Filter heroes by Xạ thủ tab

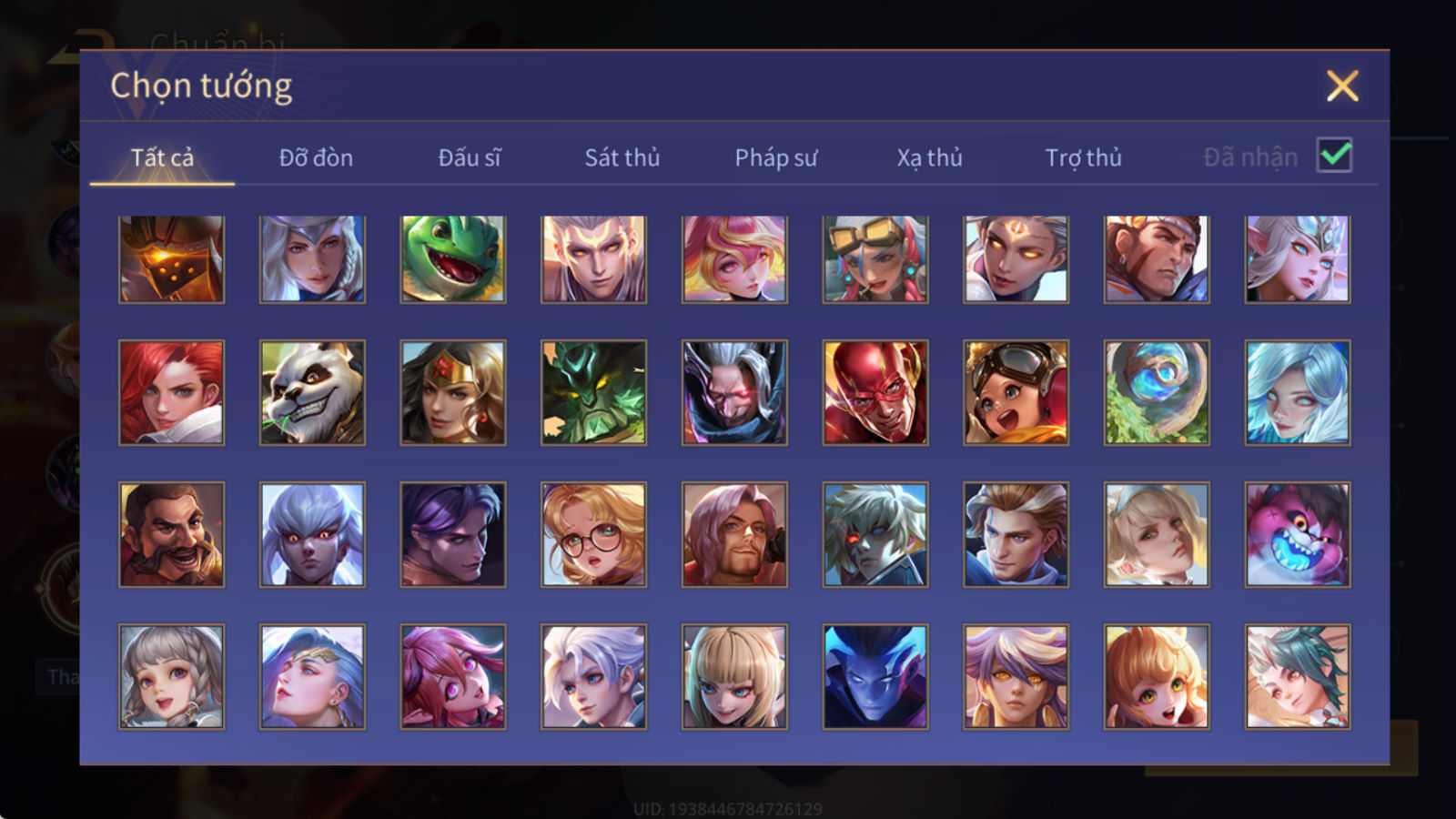(930, 157)
